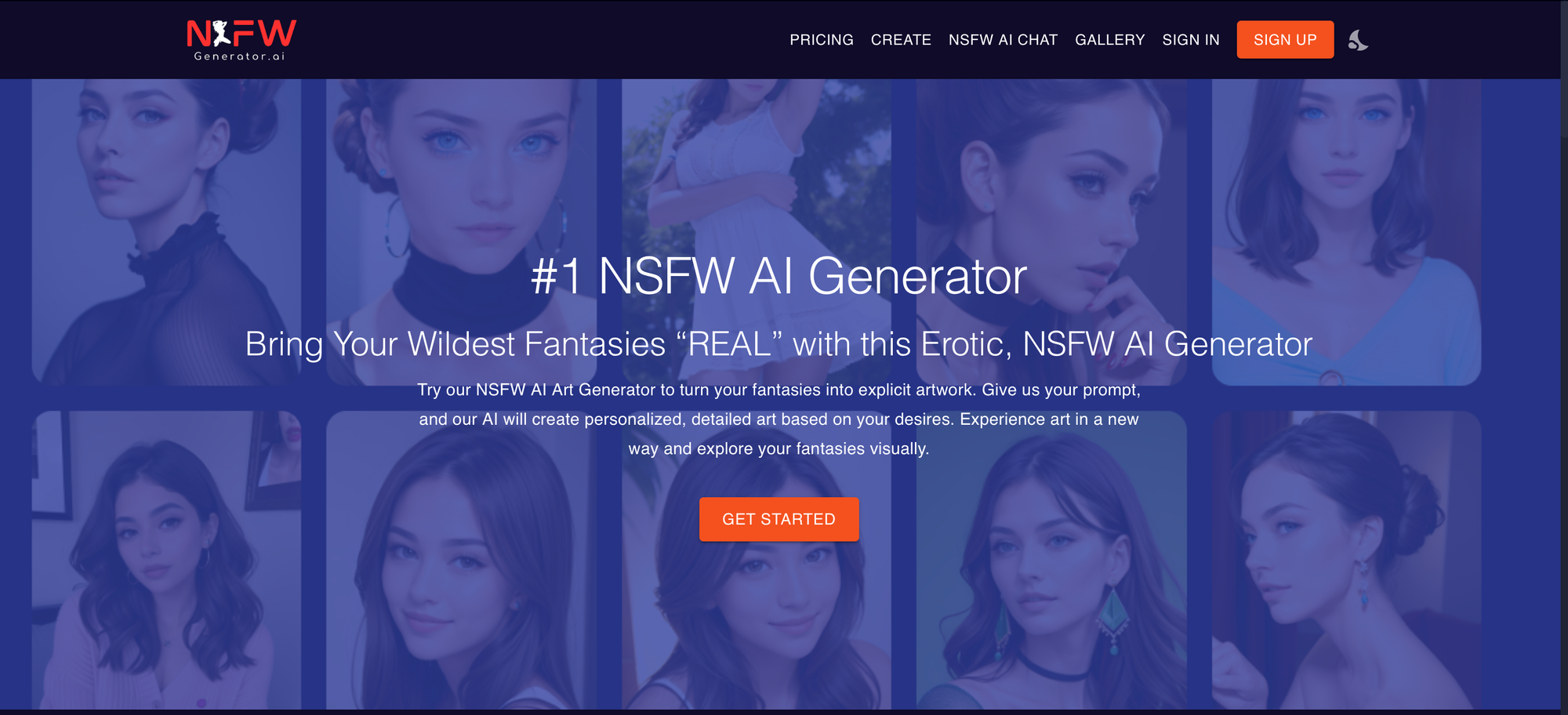Image resolution: width=1568 pixels, height=715 pixels.
Task: Select the thumbnail with hoop earrings and choker
Action: point(461,232)
